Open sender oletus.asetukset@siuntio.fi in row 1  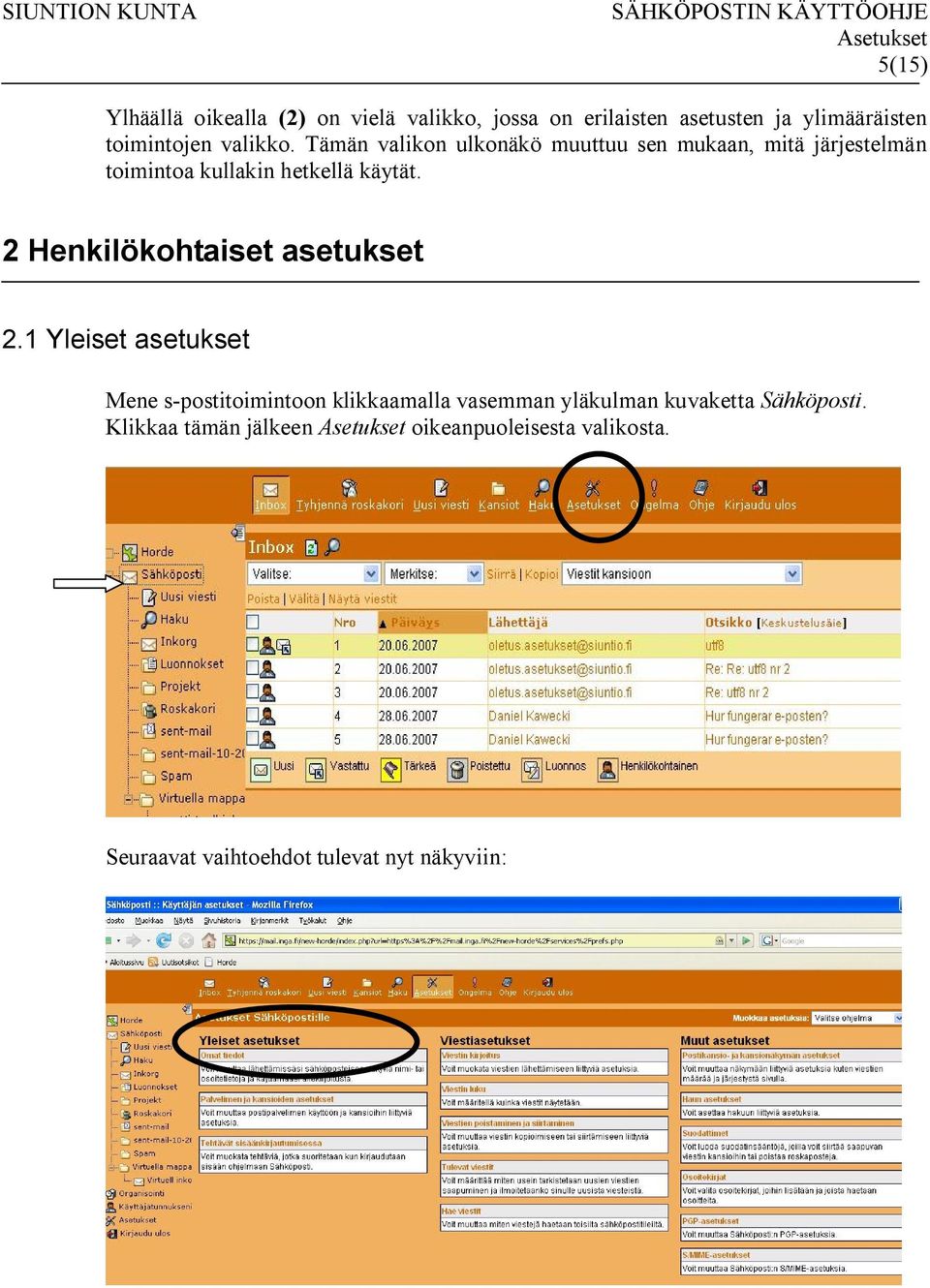pos(560,646)
